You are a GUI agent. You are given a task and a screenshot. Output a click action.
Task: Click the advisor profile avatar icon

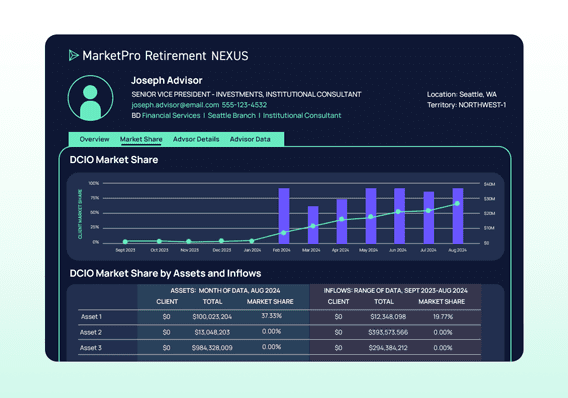[90, 98]
